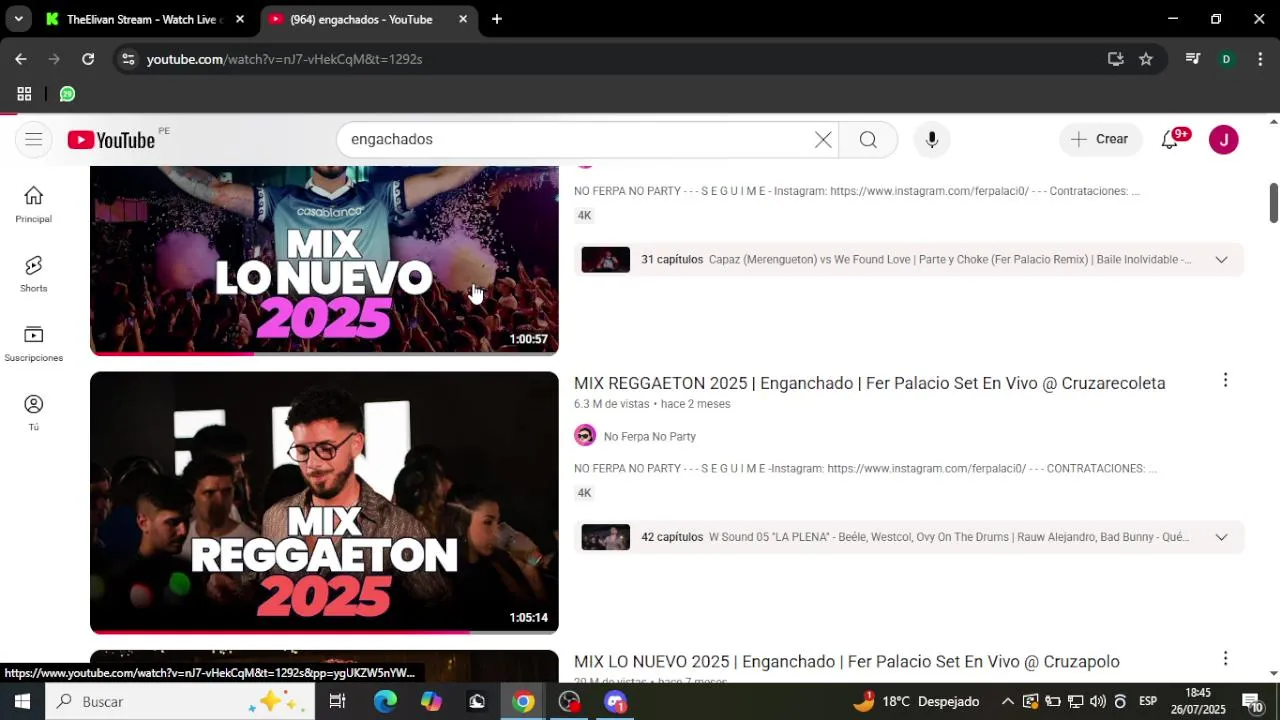The image size is (1280, 720).
Task: Launch Microsoft Edge from taskbar
Action: point(385,701)
